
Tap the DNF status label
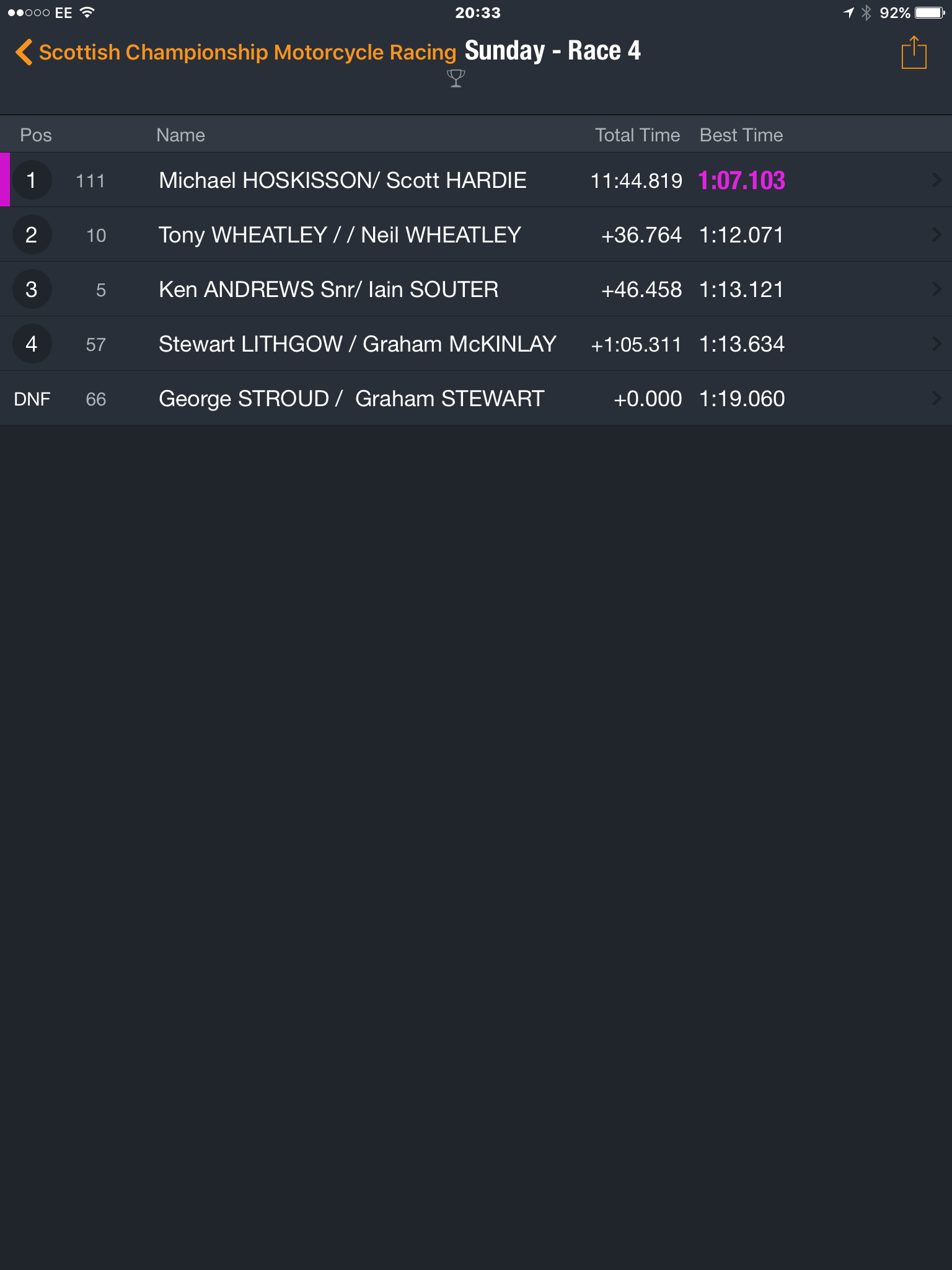(x=32, y=399)
